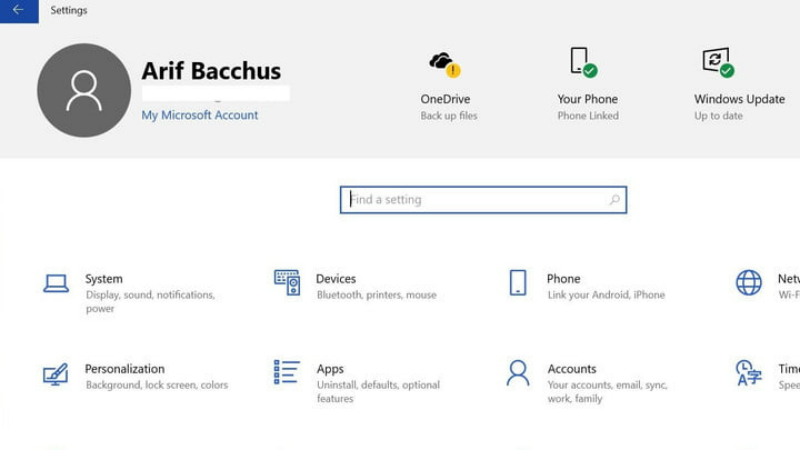The image size is (800, 450).
Task: Click the Arif Bacchus account name
Action: pyautogui.click(x=211, y=71)
